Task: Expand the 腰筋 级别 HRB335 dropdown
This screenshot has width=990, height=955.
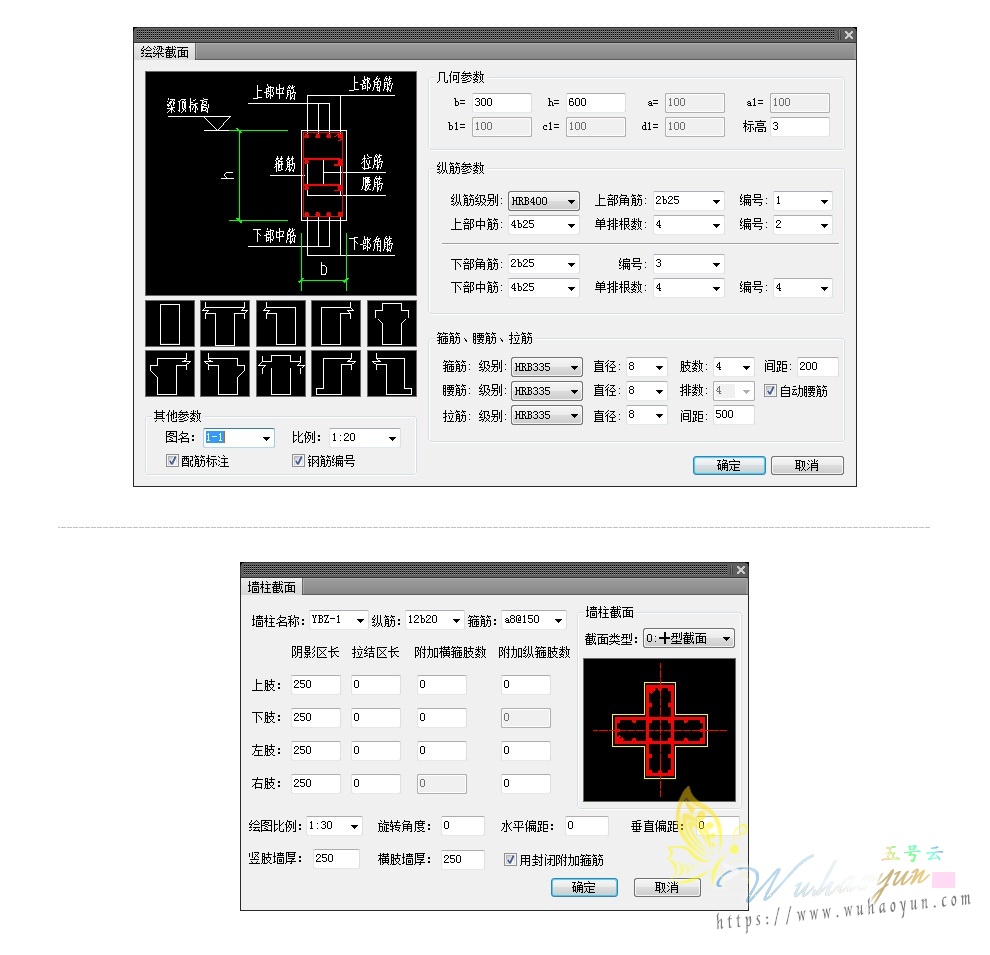Action: coord(547,391)
